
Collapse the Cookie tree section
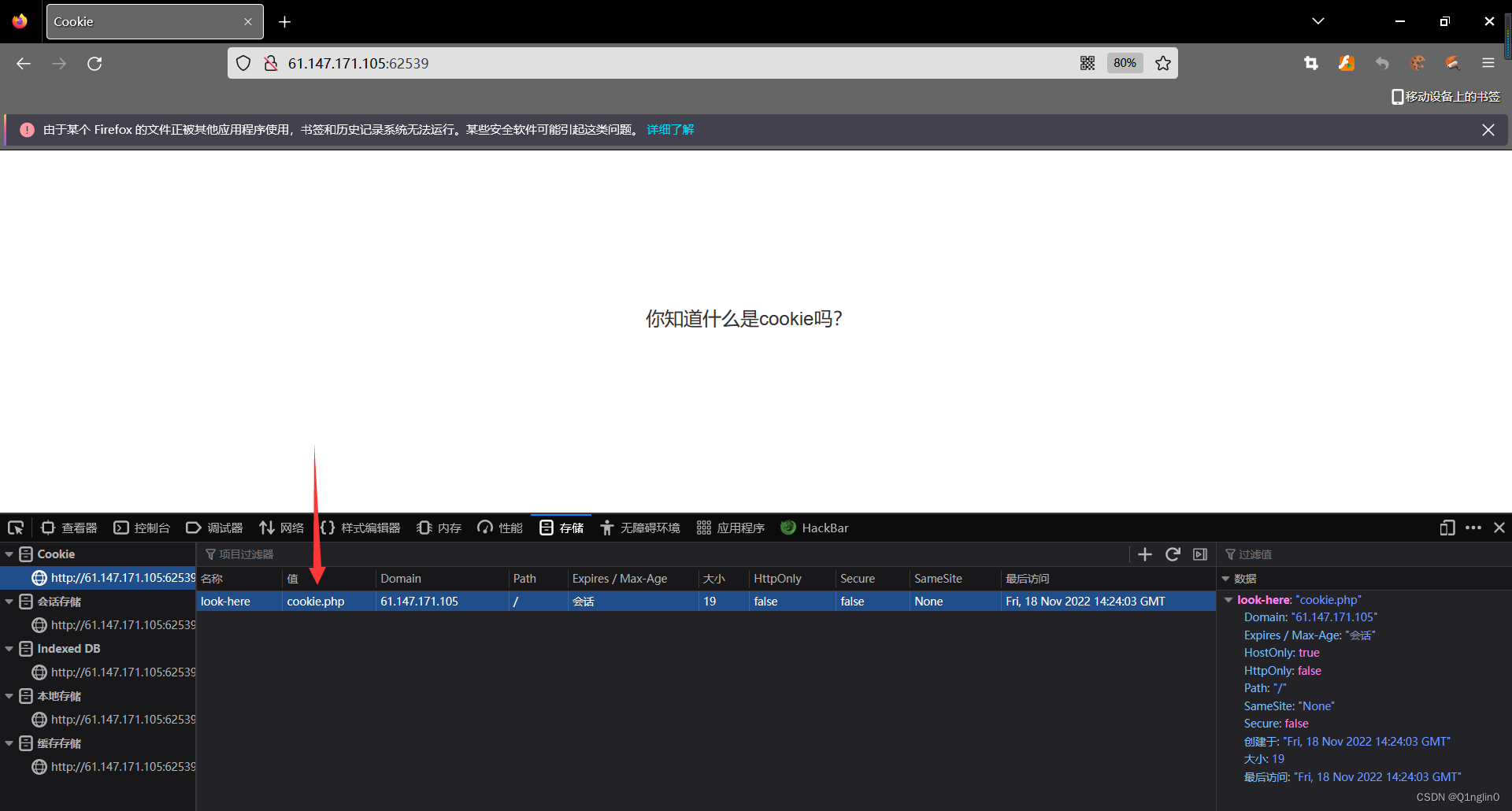pos(9,554)
